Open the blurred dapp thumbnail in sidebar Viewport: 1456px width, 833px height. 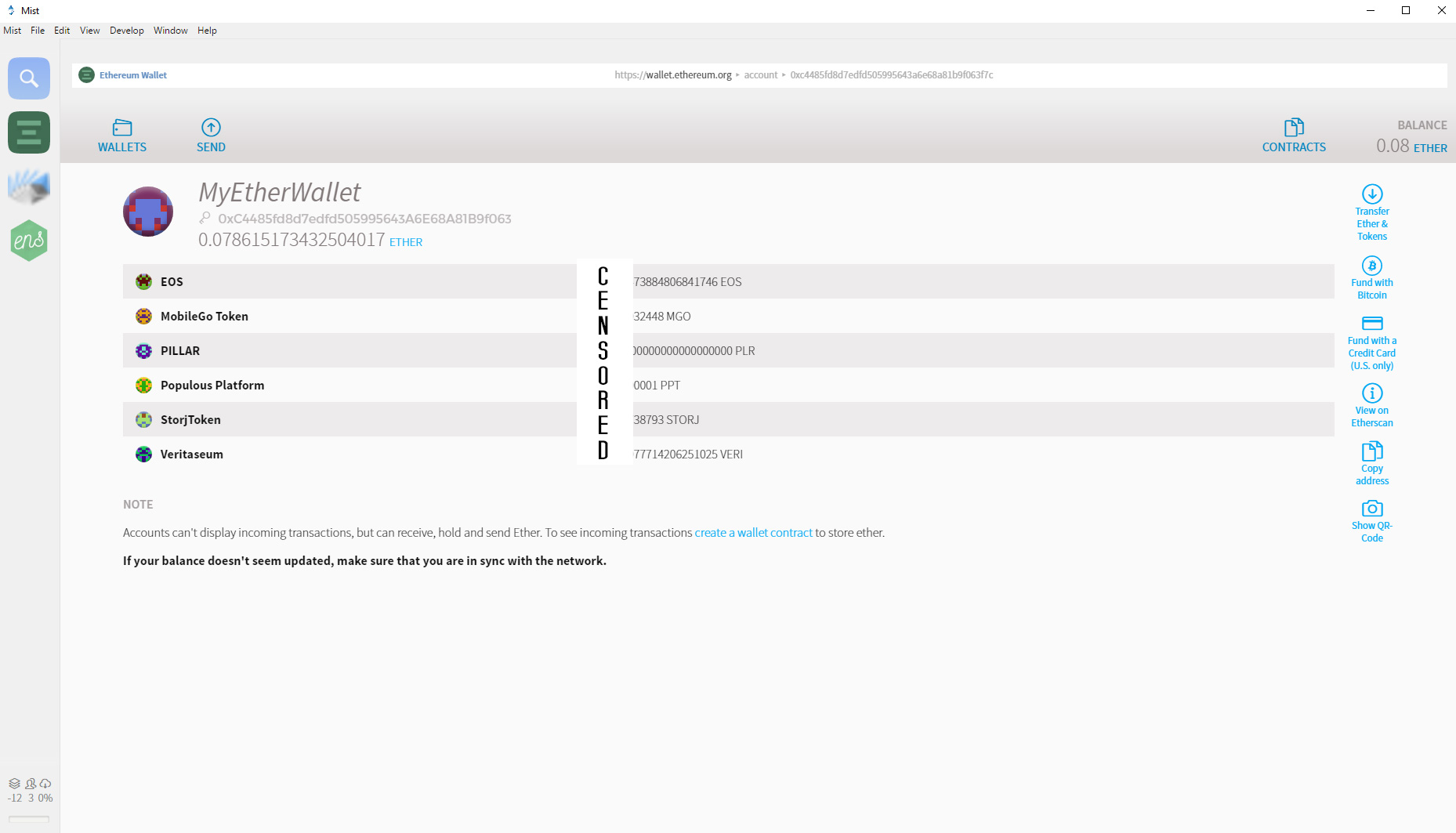pos(29,187)
